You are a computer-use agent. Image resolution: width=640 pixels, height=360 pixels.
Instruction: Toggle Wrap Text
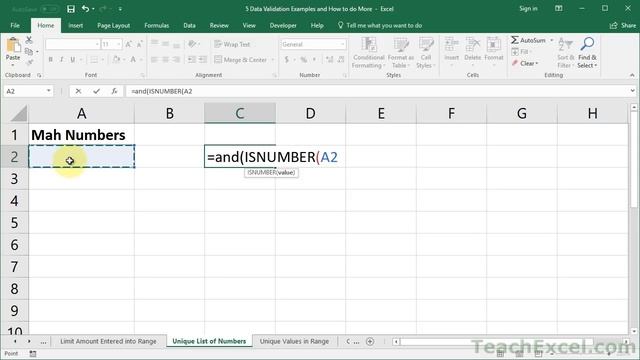232,44
